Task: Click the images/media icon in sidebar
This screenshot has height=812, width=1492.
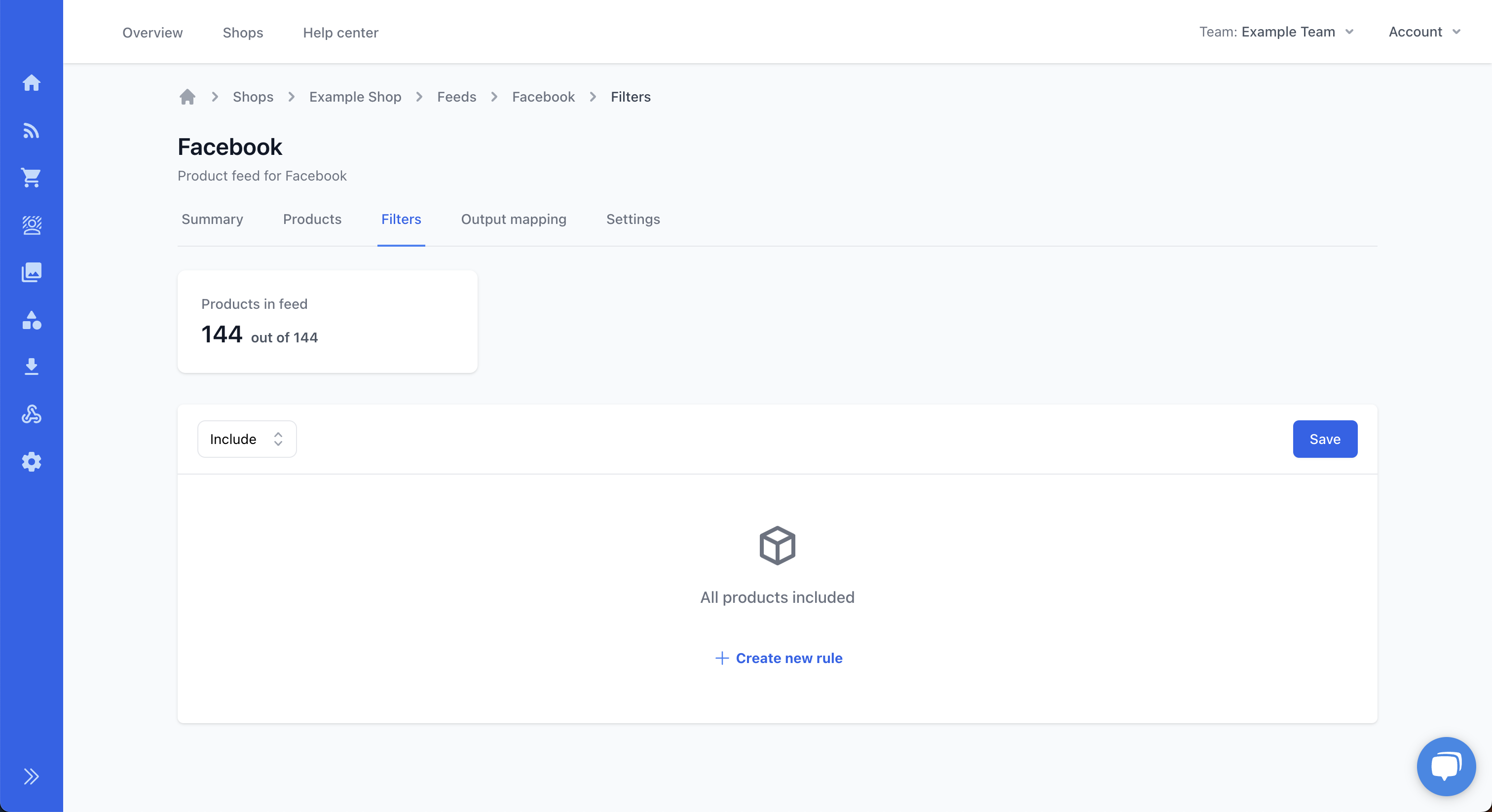Action: pos(31,272)
